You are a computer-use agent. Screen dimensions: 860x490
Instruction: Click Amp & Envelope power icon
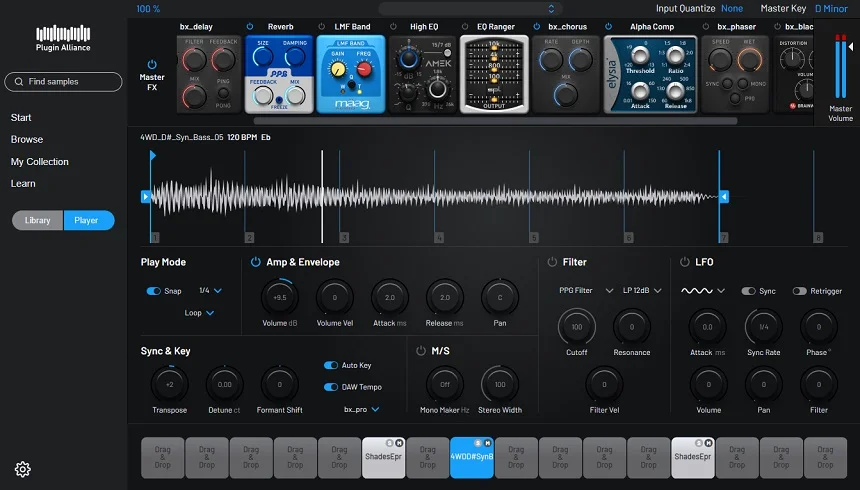point(256,262)
